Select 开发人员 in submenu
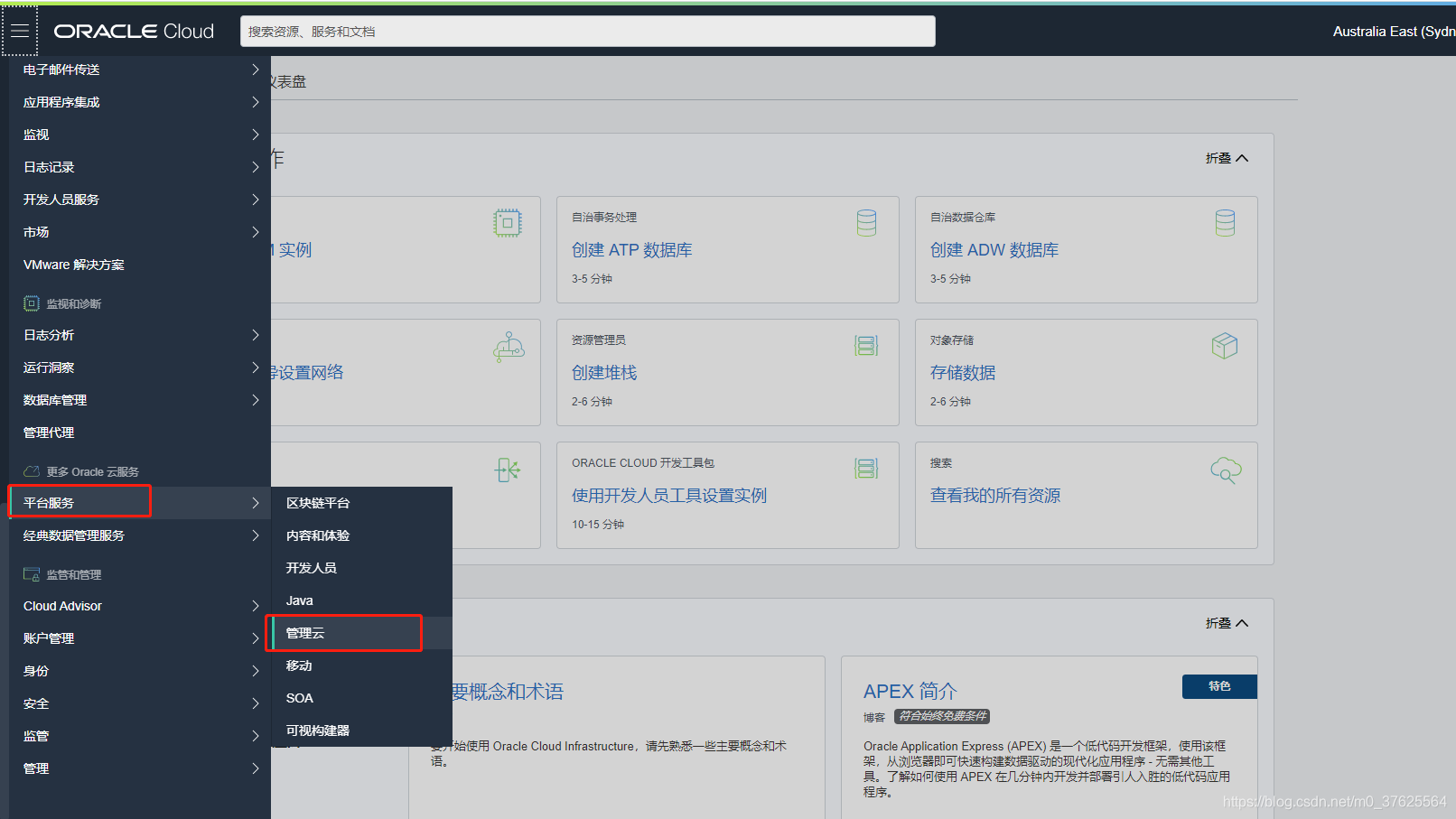The height and width of the screenshot is (819, 1456). pyautogui.click(x=361, y=568)
